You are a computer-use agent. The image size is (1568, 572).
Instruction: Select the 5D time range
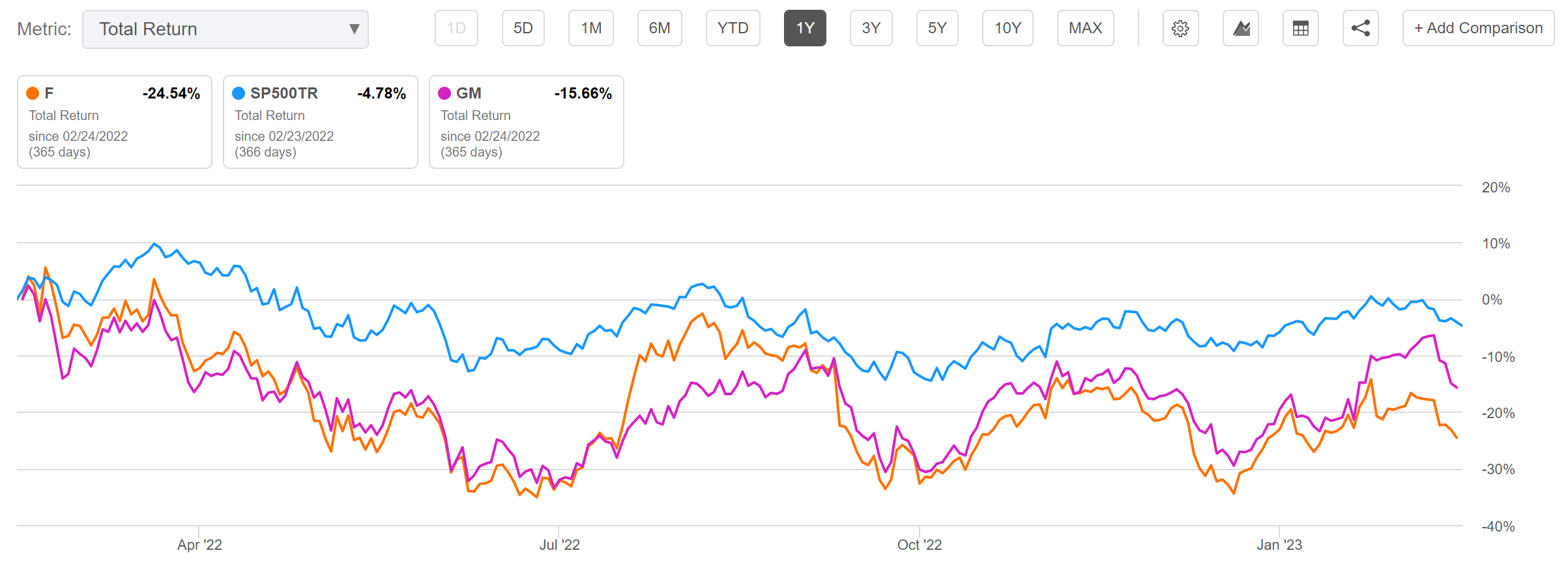[523, 28]
